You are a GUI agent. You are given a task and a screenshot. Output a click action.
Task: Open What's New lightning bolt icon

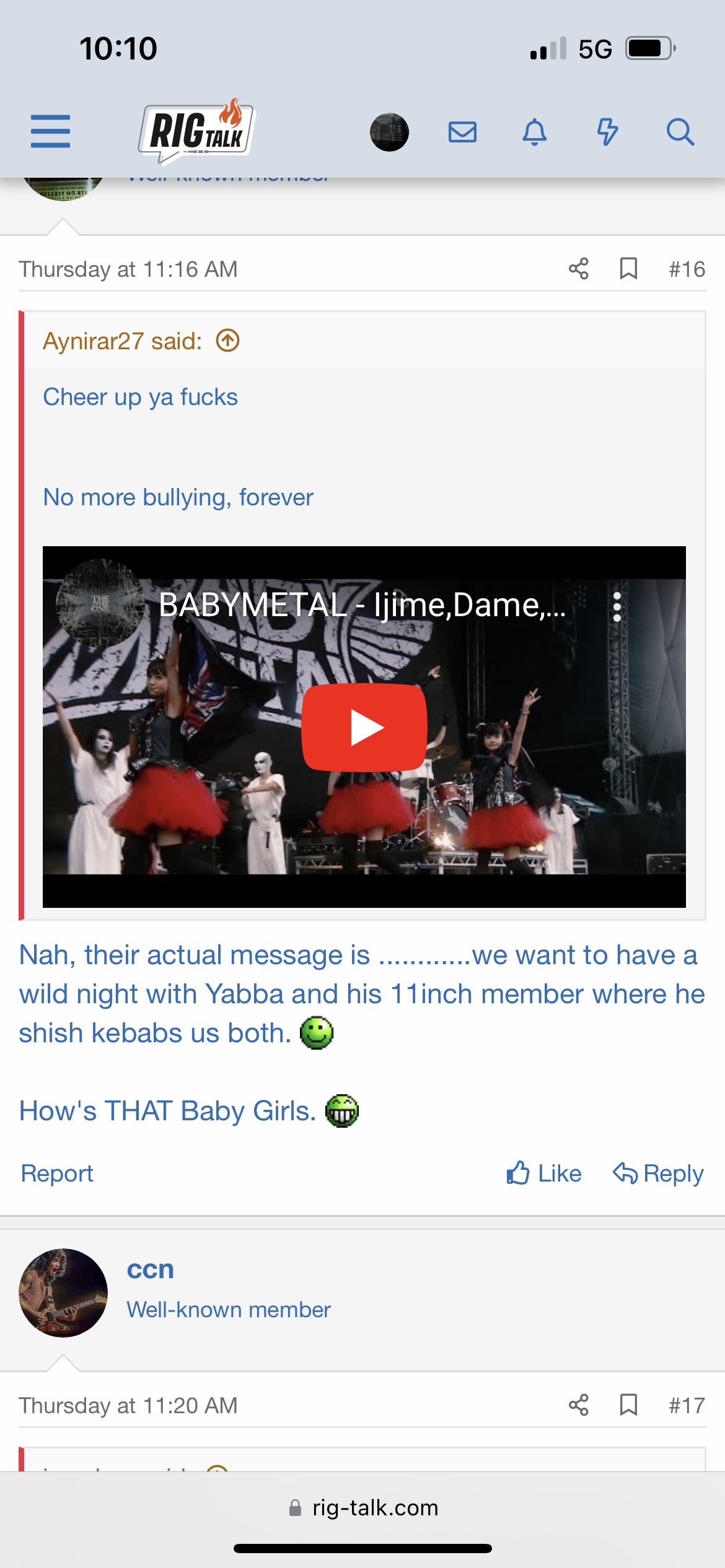(607, 132)
